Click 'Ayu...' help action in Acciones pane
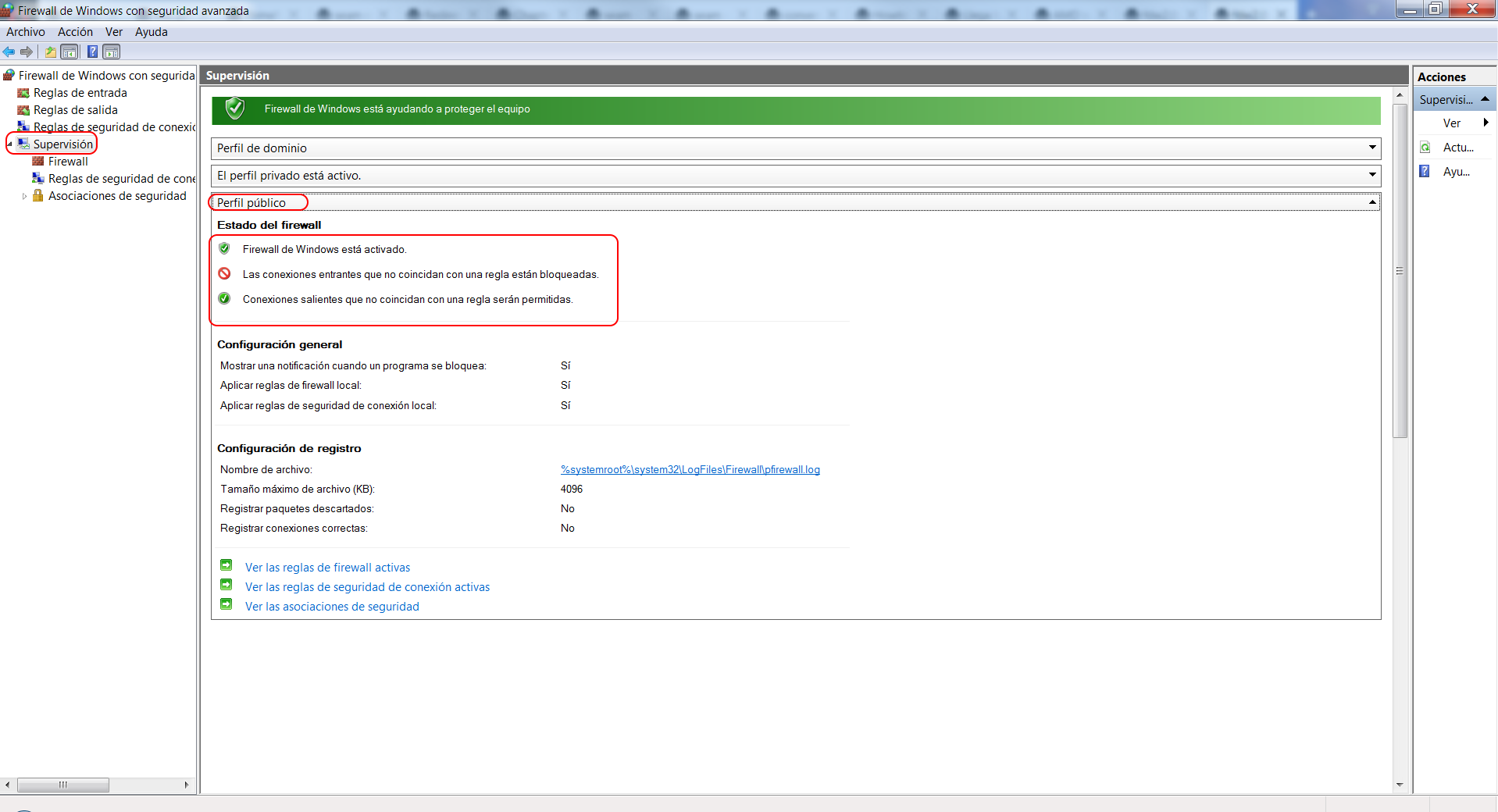This screenshot has height=812, width=1498. [1456, 171]
